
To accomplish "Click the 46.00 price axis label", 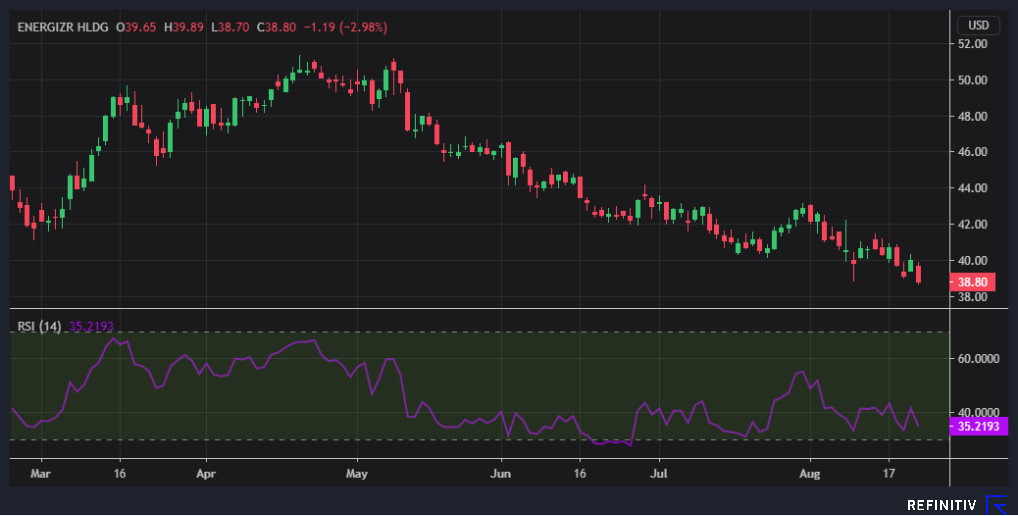I will [972, 152].
